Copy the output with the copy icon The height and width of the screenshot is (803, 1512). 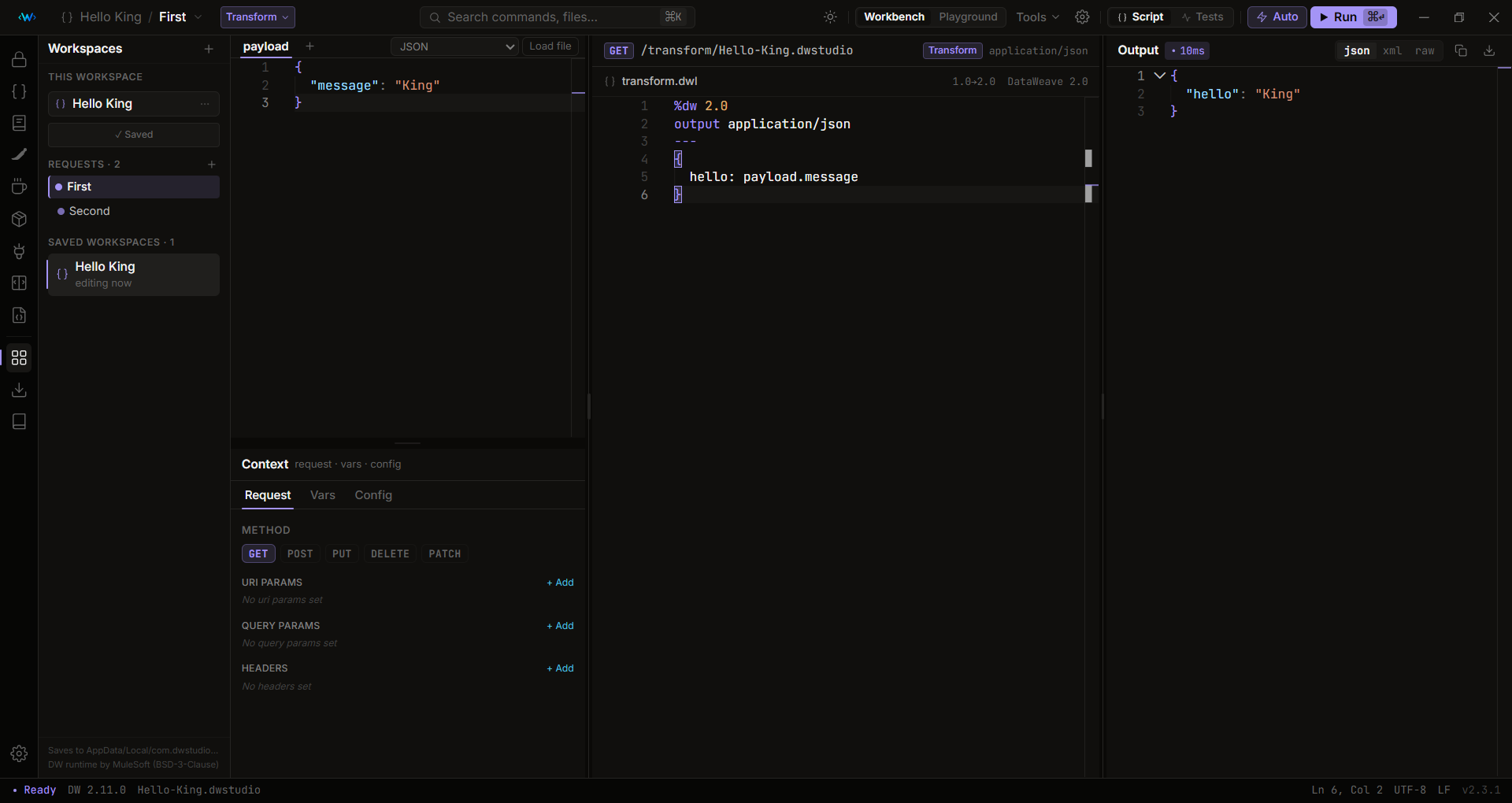pyautogui.click(x=1461, y=50)
